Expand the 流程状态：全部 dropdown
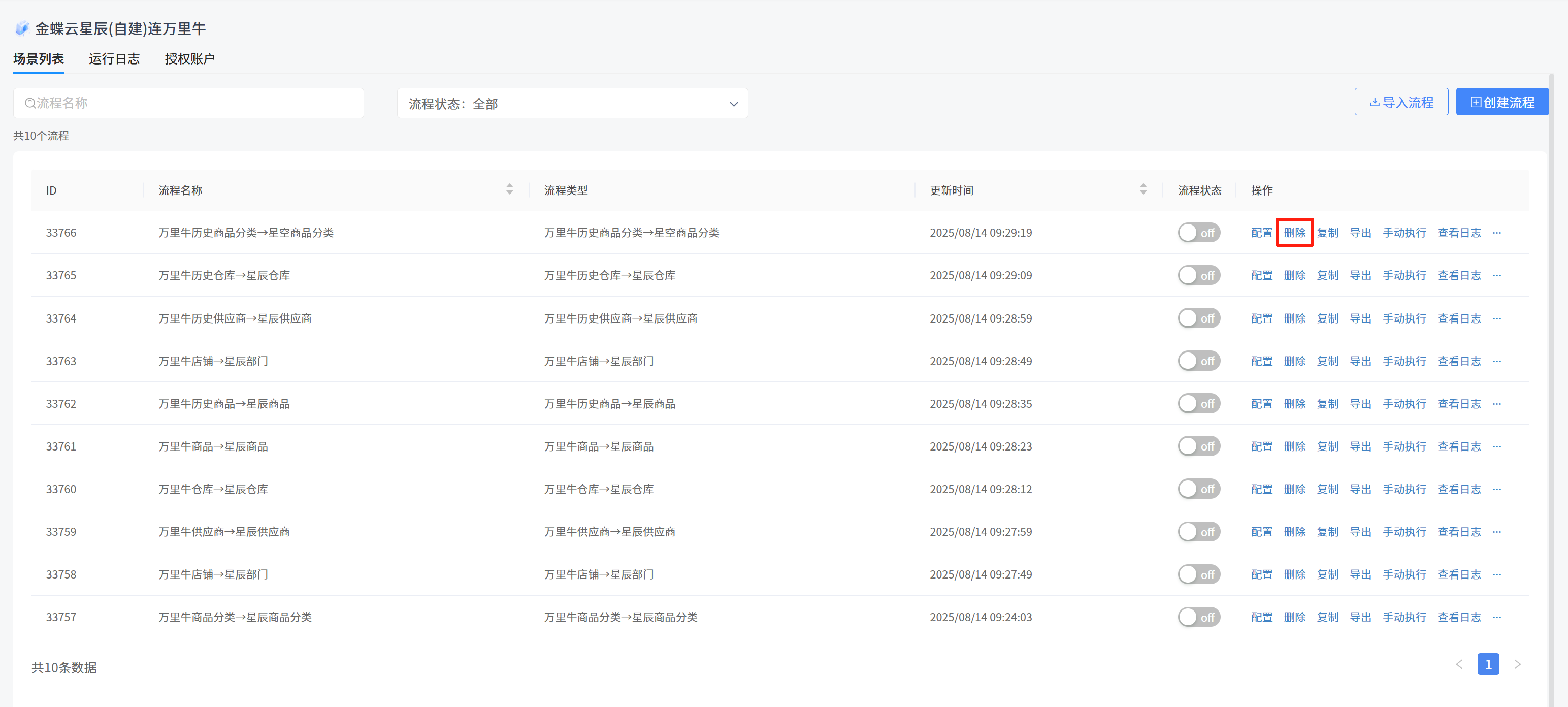Viewport: 1568px width, 707px height. tap(572, 104)
